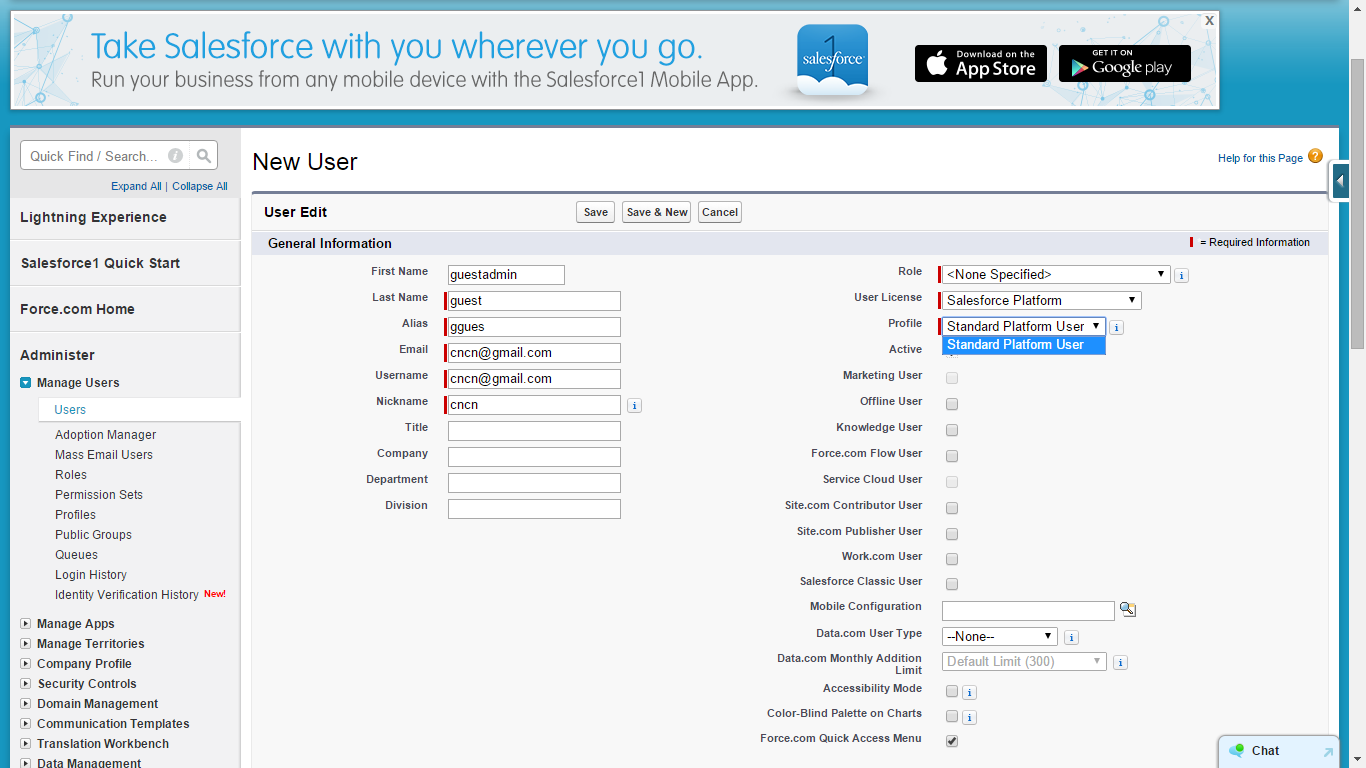The height and width of the screenshot is (768, 1366).
Task: Open Lightning Experience in the sidebar
Action: pos(93,217)
